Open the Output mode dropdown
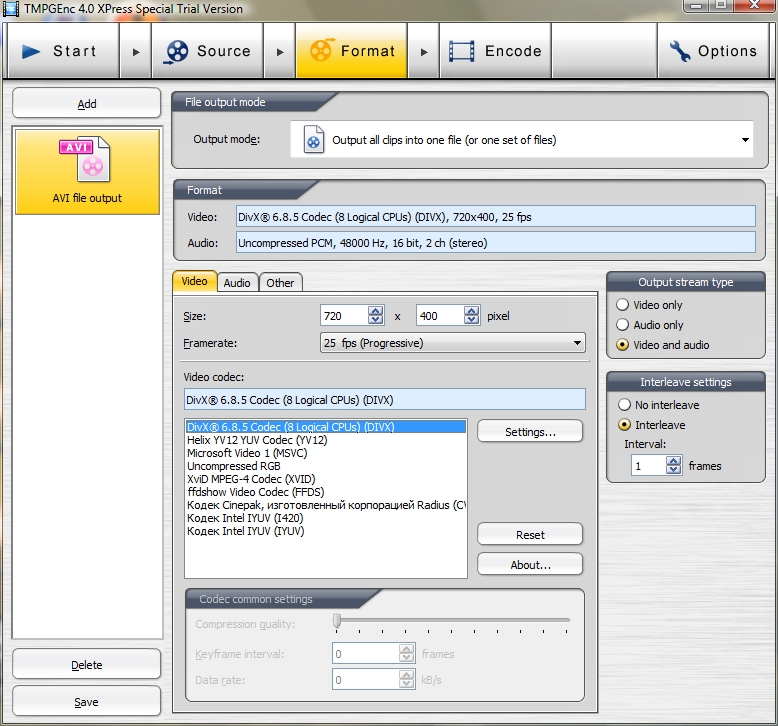The width and height of the screenshot is (778, 726). point(745,140)
